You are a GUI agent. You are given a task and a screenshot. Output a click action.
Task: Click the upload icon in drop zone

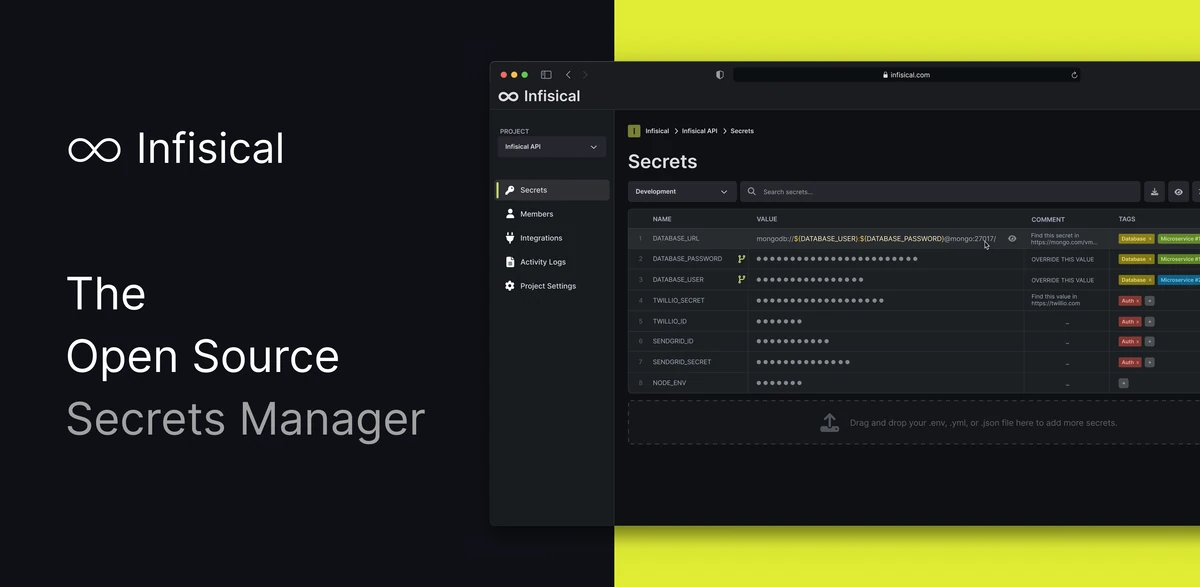[x=830, y=423]
